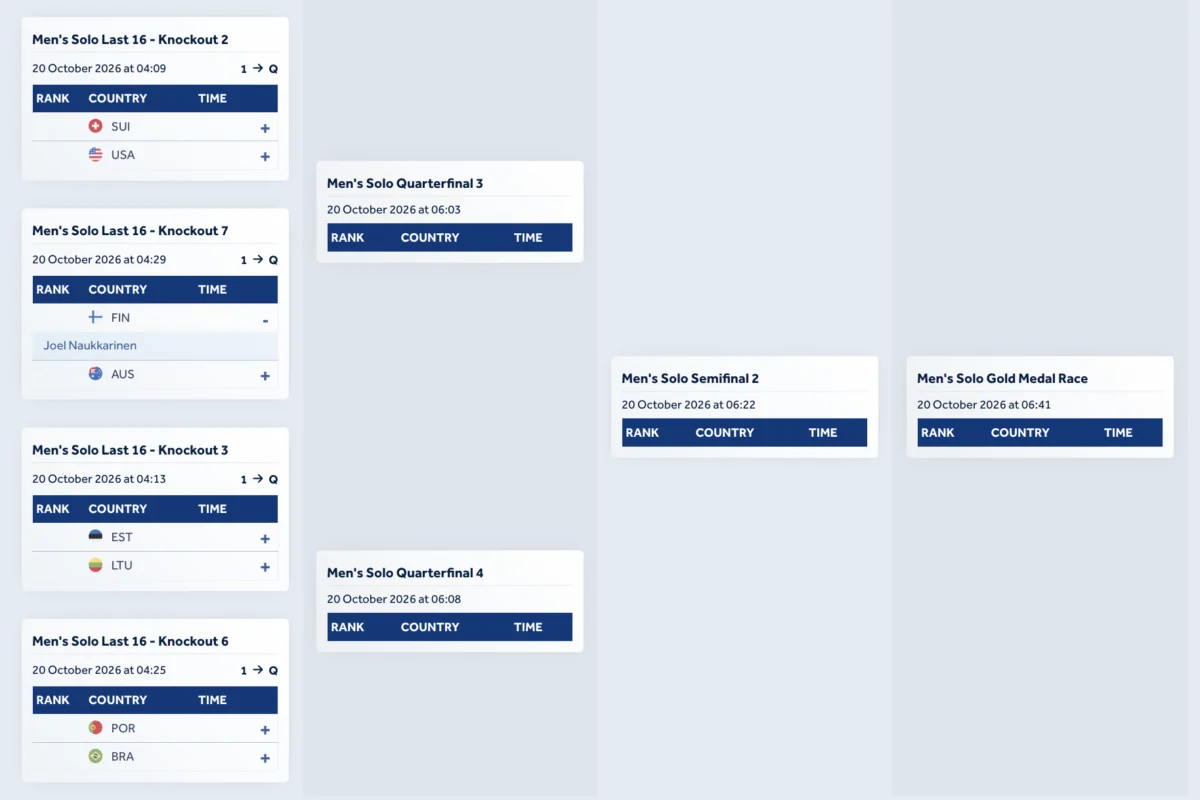The image size is (1200, 800).
Task: Open Men's Solo Quarterfinal 3 card title
Action: (x=405, y=183)
